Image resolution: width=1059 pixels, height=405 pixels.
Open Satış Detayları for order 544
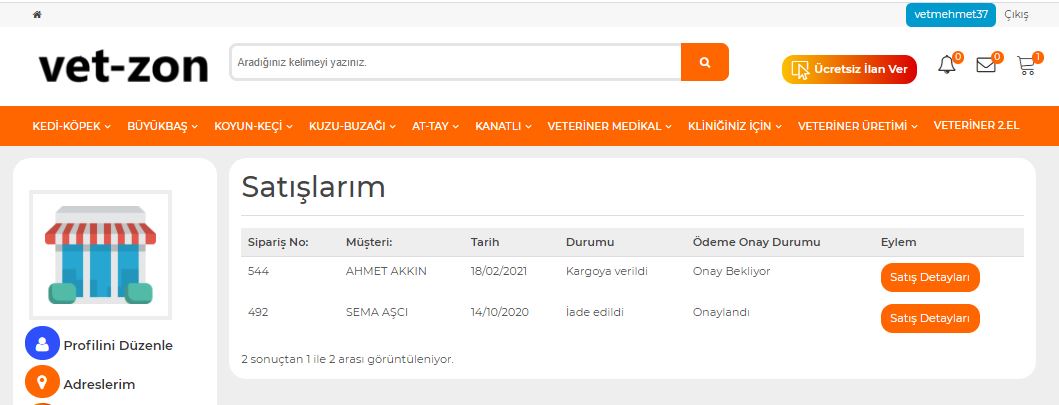pos(929,277)
